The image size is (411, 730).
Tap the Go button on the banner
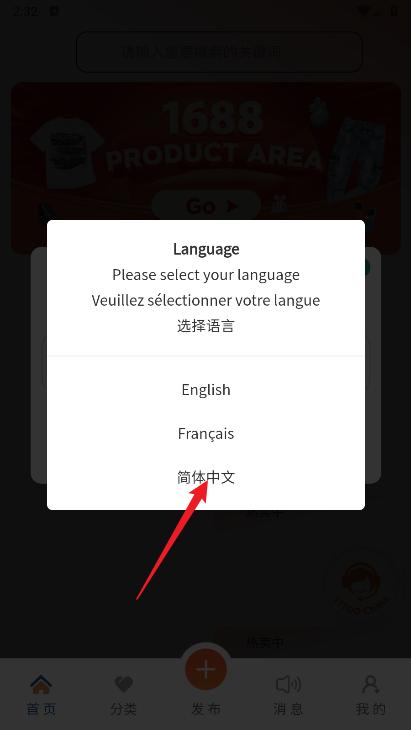click(206, 205)
